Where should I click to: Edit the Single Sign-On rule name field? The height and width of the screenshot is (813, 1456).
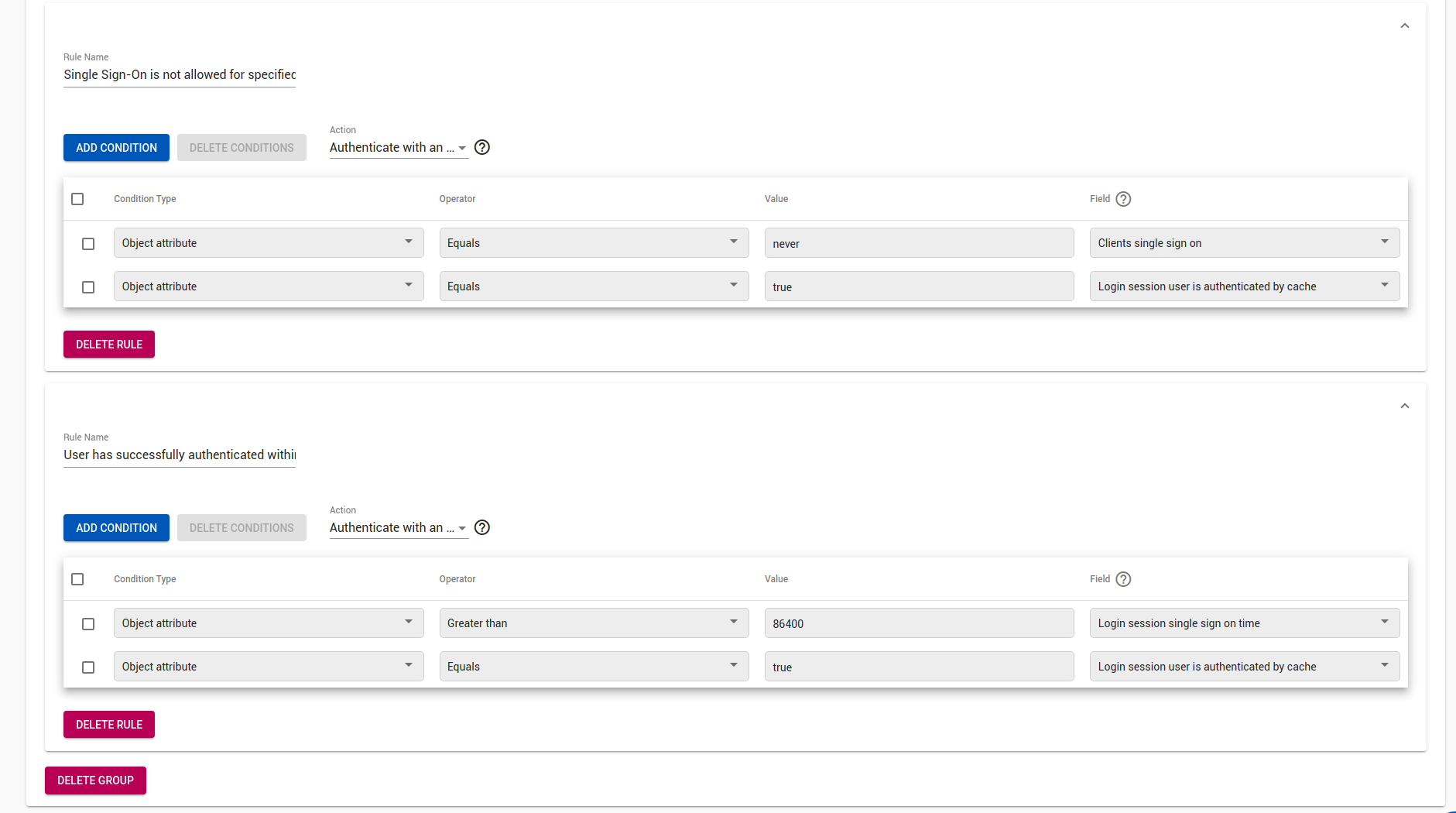(180, 75)
